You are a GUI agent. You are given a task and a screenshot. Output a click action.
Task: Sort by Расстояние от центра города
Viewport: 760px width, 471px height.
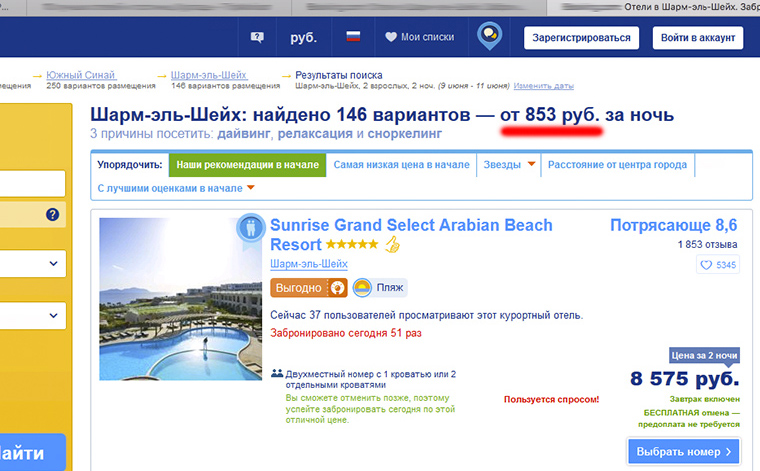pyautogui.click(x=617, y=165)
